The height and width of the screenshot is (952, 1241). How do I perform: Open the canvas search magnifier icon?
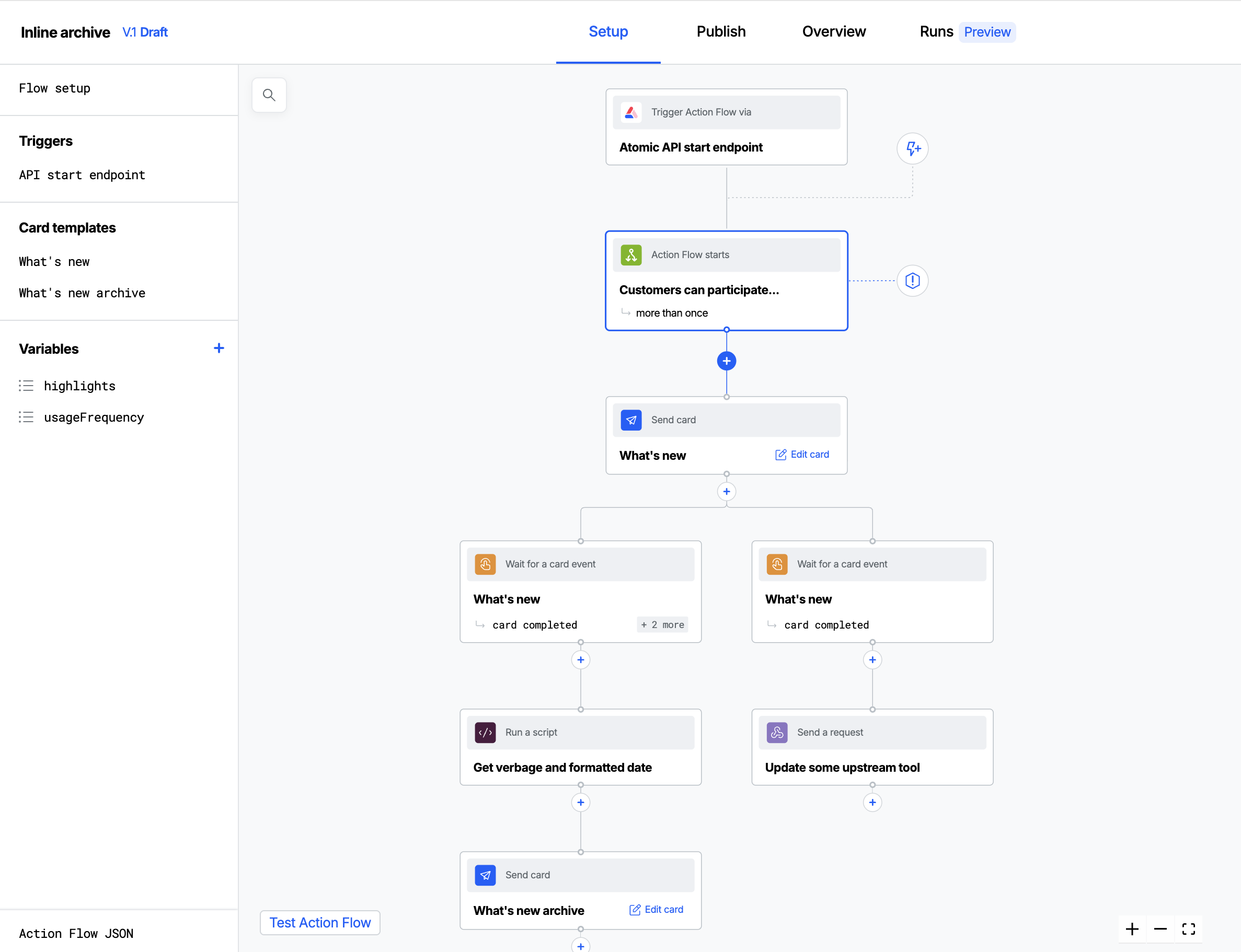pos(269,95)
